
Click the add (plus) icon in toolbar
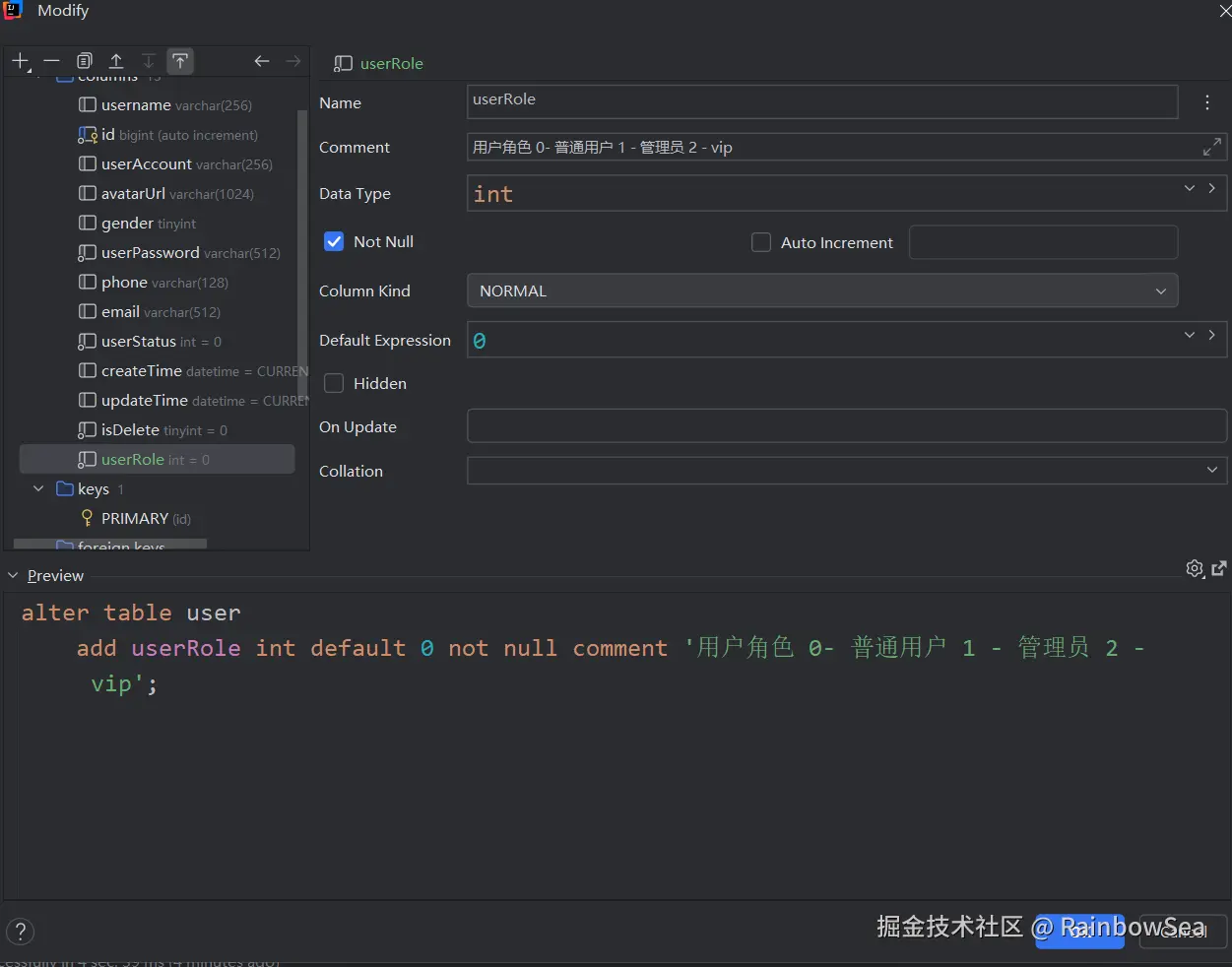[x=20, y=61]
